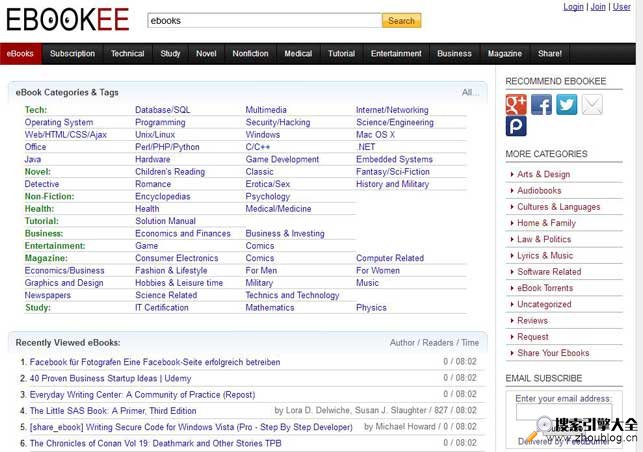Image resolution: width=643 pixels, height=452 pixels.
Task: Open the Subscription tab
Action: tap(72, 53)
